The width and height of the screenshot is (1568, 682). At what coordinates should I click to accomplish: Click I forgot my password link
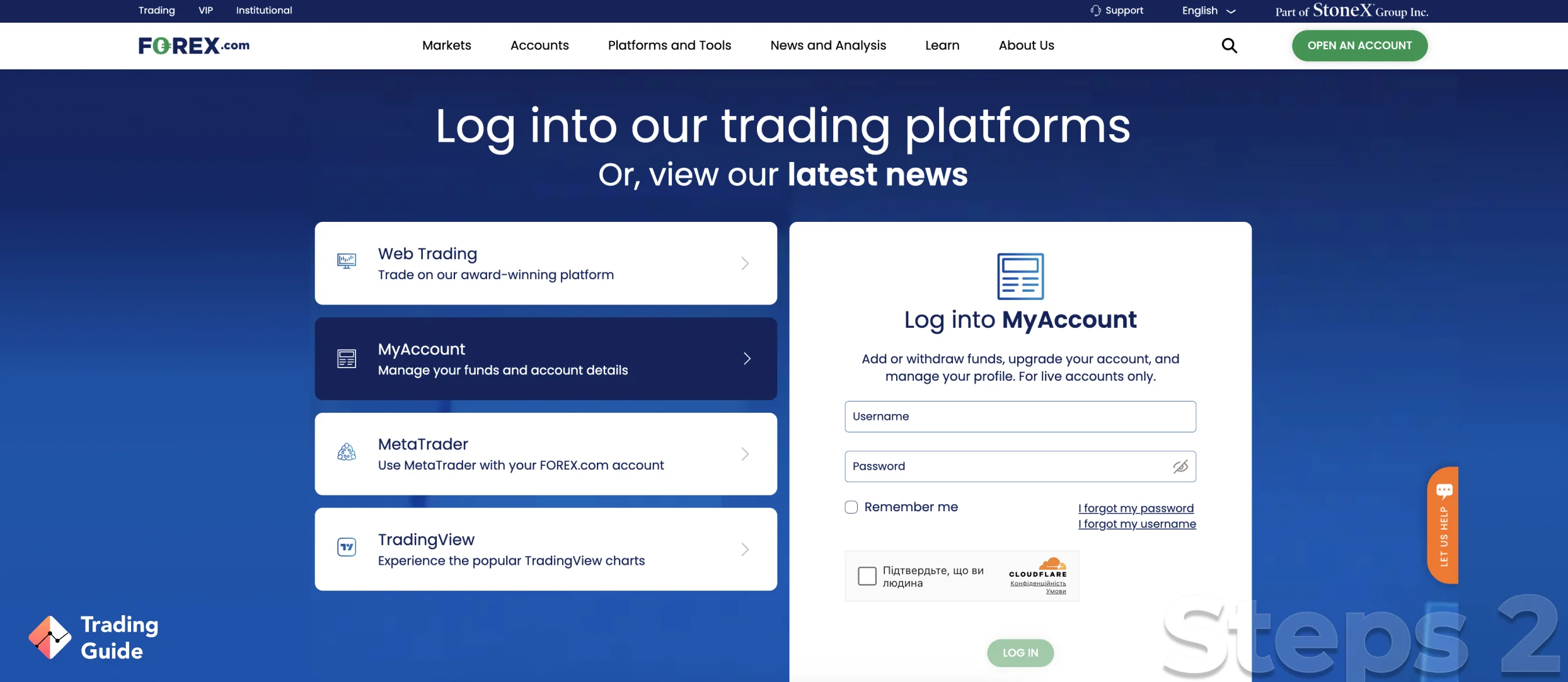pos(1135,508)
